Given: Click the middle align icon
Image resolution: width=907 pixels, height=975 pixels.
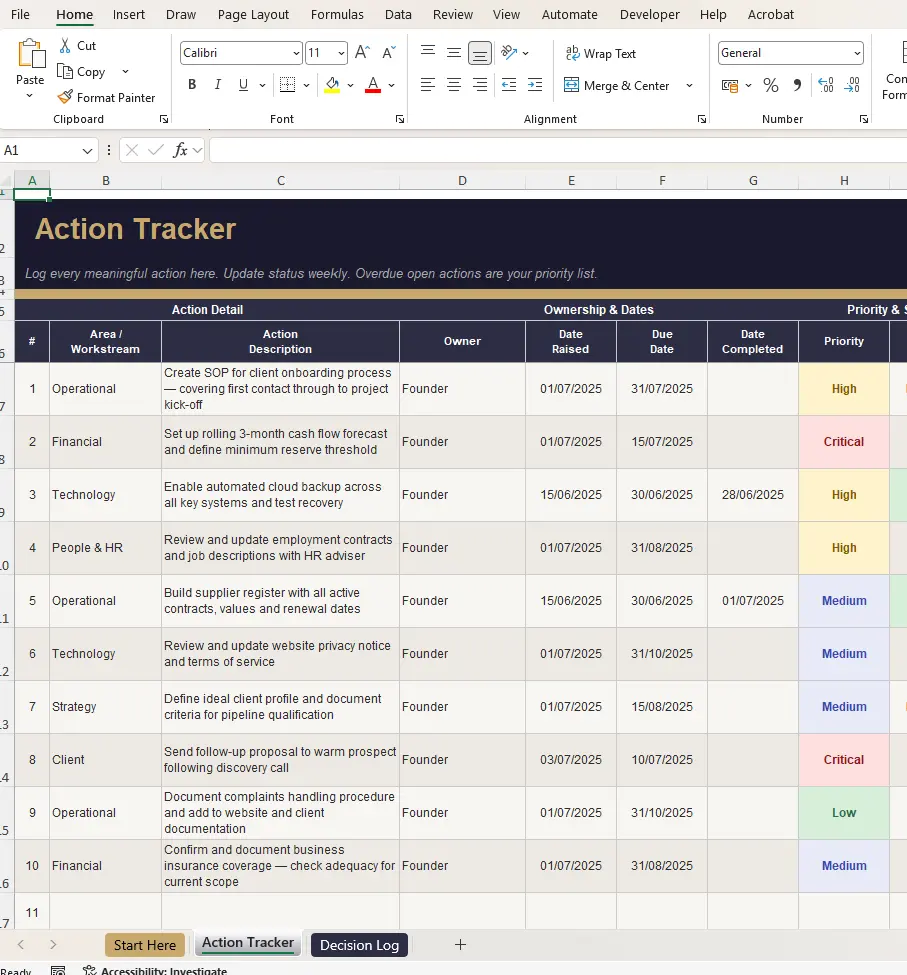Looking at the screenshot, I should [454, 53].
